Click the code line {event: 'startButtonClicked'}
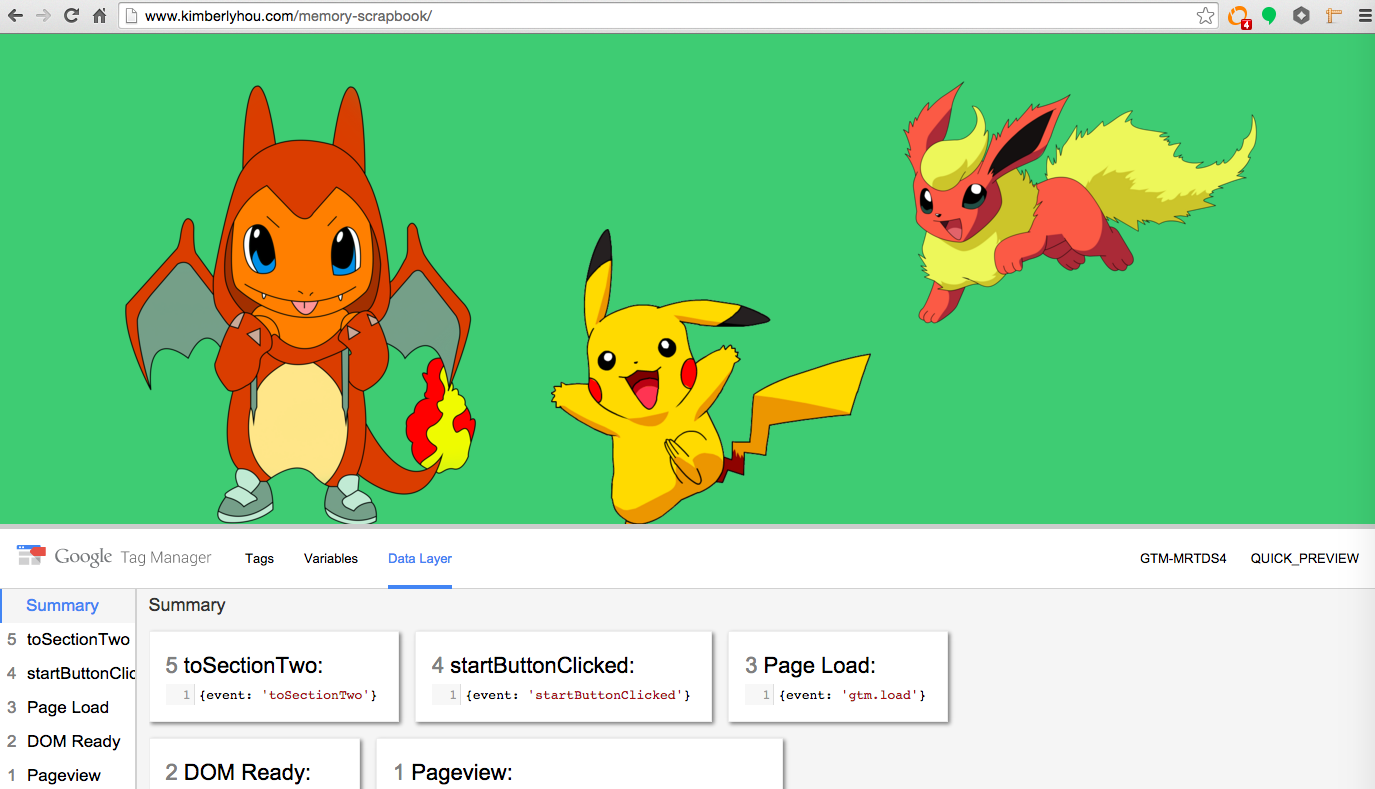Image resolution: width=1375 pixels, height=789 pixels. pos(578,695)
